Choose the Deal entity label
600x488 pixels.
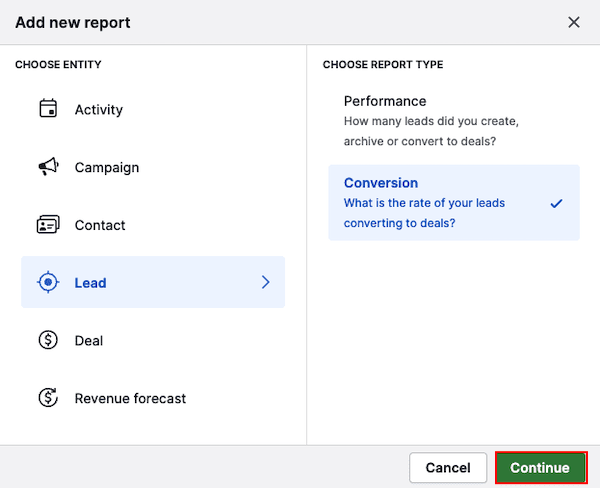coord(89,341)
